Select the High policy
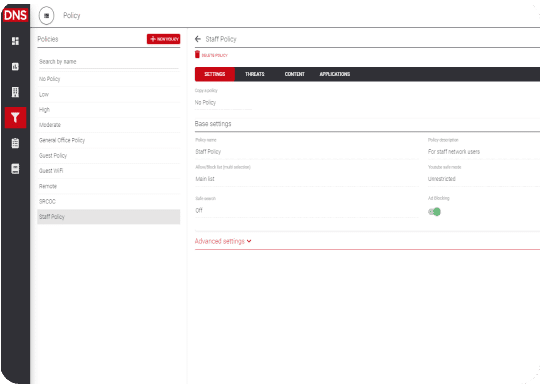The image size is (540, 384). pos(109,110)
